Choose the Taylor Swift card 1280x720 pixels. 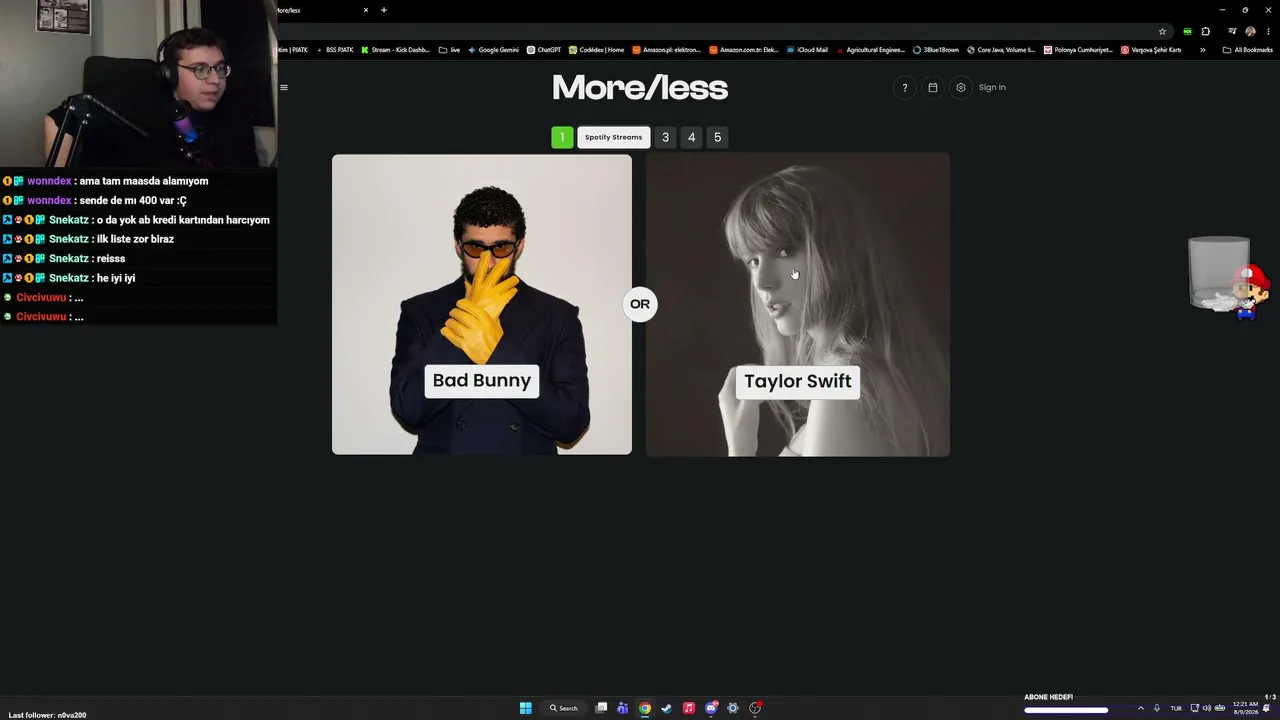798,304
